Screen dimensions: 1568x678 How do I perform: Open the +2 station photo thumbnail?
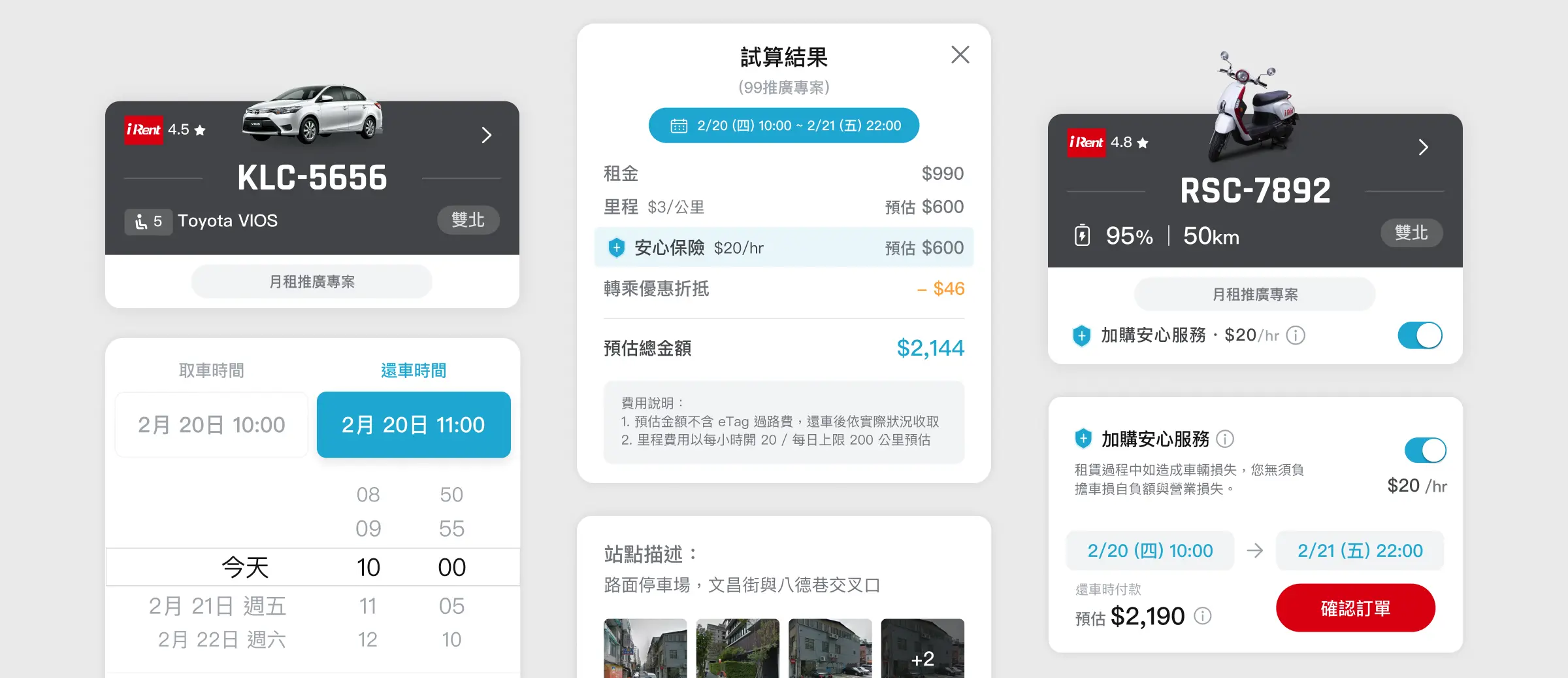point(922,649)
